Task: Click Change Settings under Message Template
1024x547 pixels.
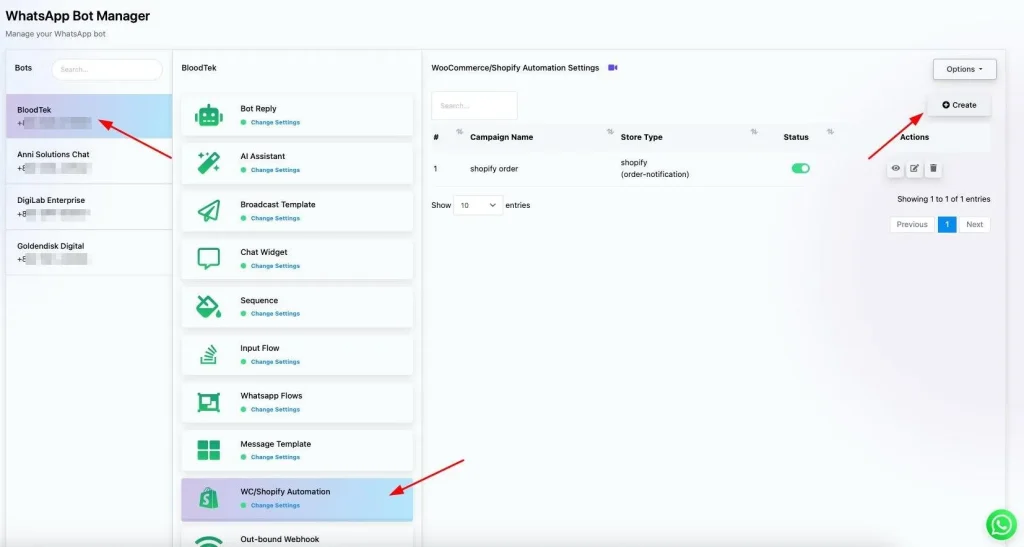Action: (x=275, y=457)
